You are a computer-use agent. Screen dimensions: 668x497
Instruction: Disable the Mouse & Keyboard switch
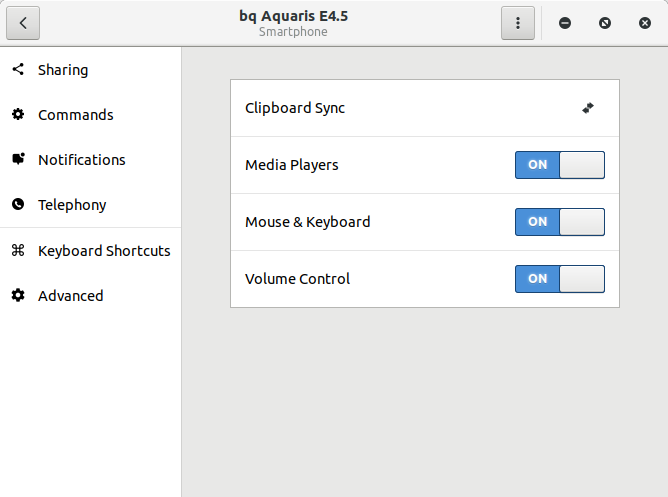coord(560,222)
